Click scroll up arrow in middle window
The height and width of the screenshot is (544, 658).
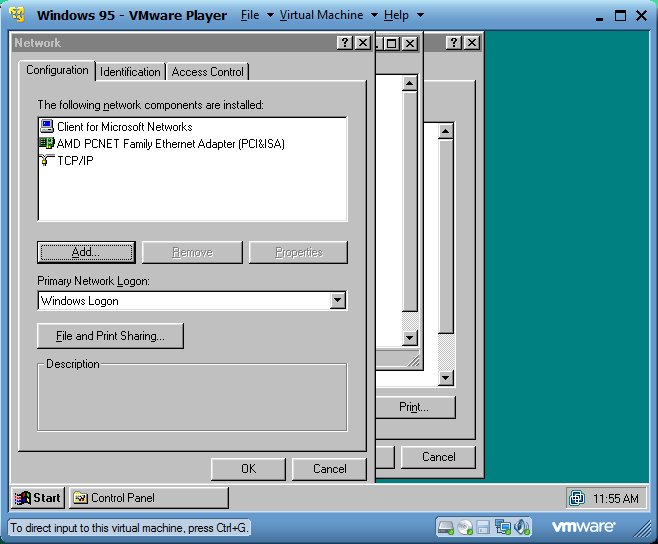409,84
